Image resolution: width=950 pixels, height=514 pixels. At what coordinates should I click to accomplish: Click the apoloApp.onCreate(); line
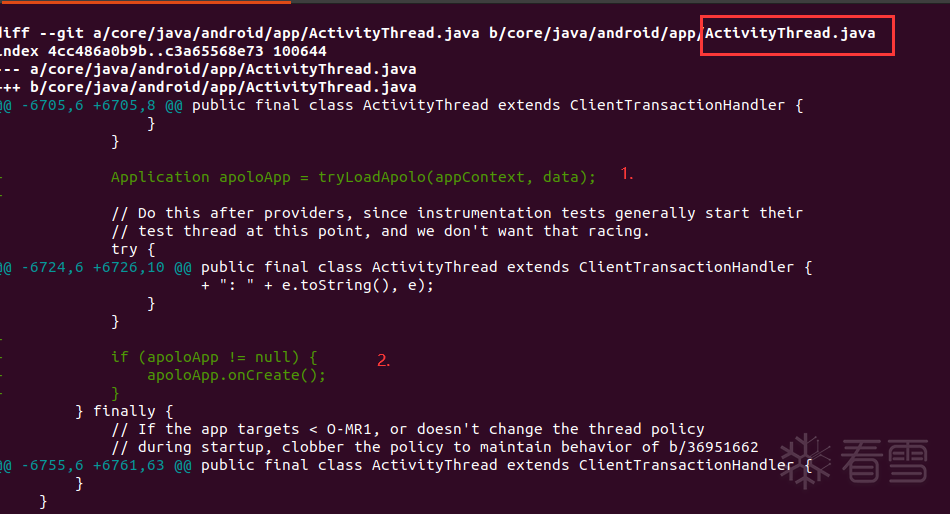(x=236, y=375)
